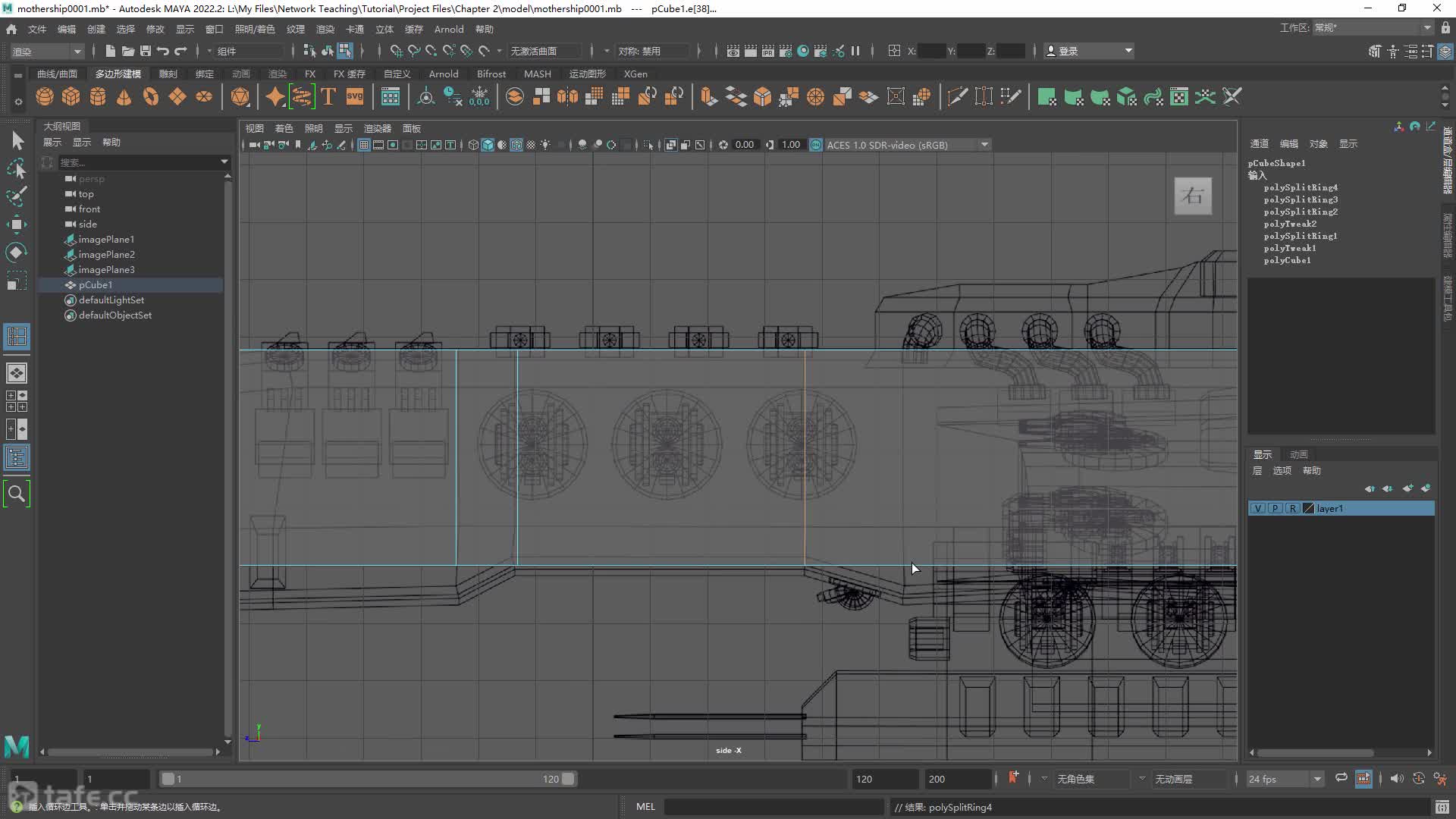Screen dimensions: 1456x819
Task: Open the outliner search filter dropdown
Action: [x=224, y=162]
